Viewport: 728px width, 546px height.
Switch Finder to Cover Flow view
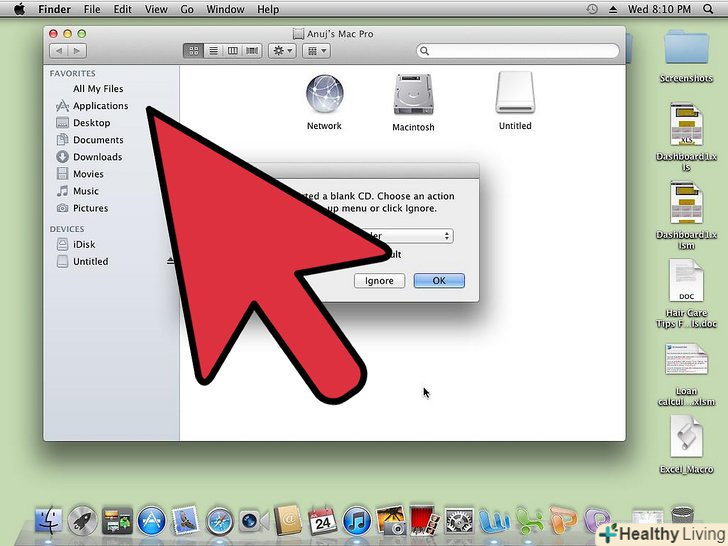[x=252, y=51]
